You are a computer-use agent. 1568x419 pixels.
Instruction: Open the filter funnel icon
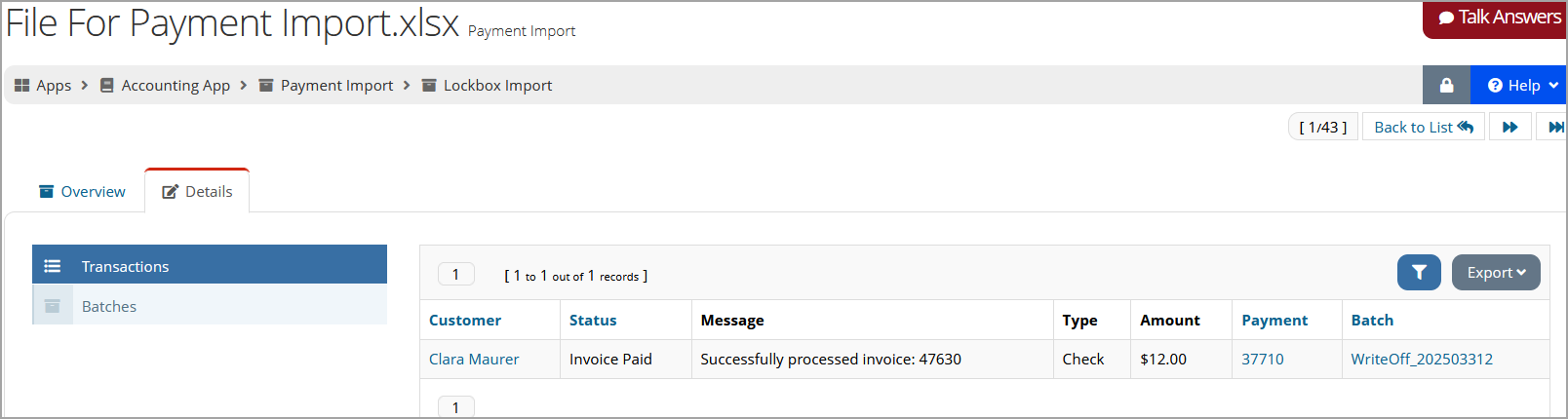(x=1419, y=273)
